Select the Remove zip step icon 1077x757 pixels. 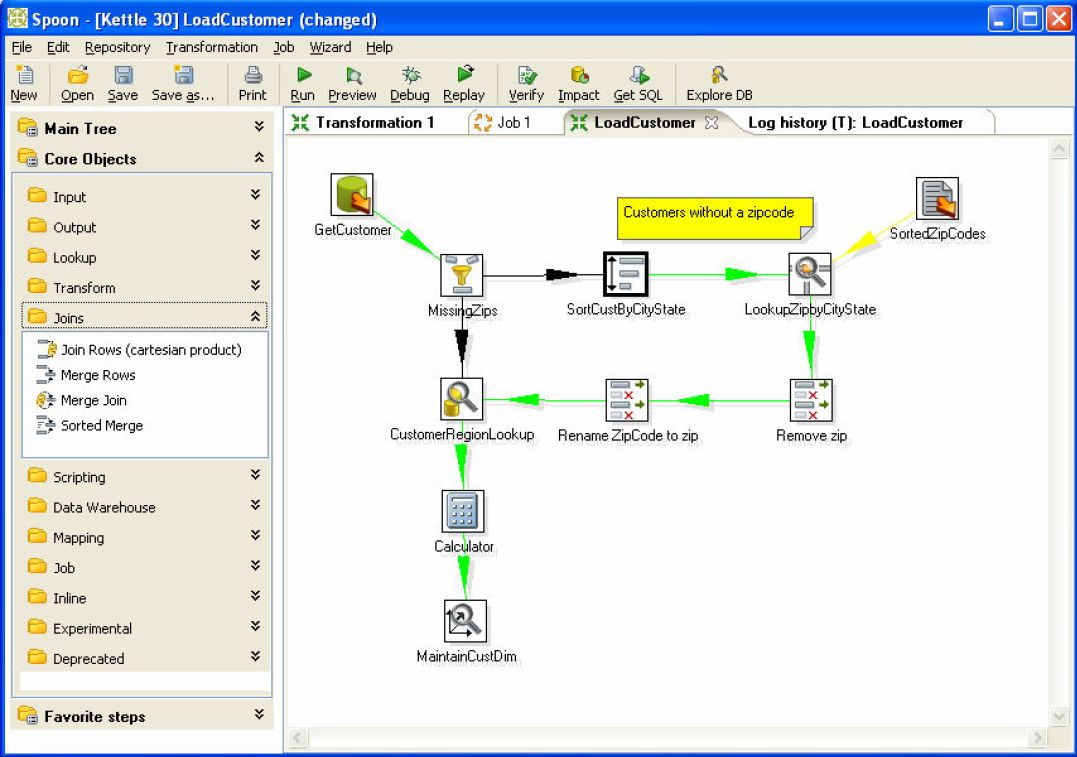pyautogui.click(x=811, y=400)
